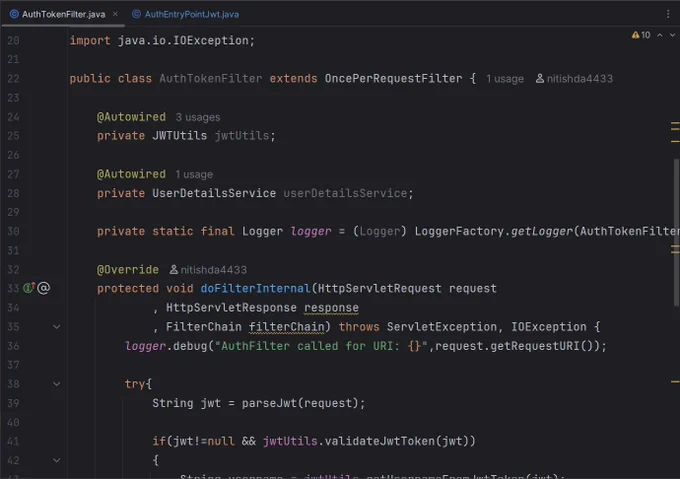The image size is (680, 479).
Task: Click the vertical editor scrollbar
Action: click(677, 232)
